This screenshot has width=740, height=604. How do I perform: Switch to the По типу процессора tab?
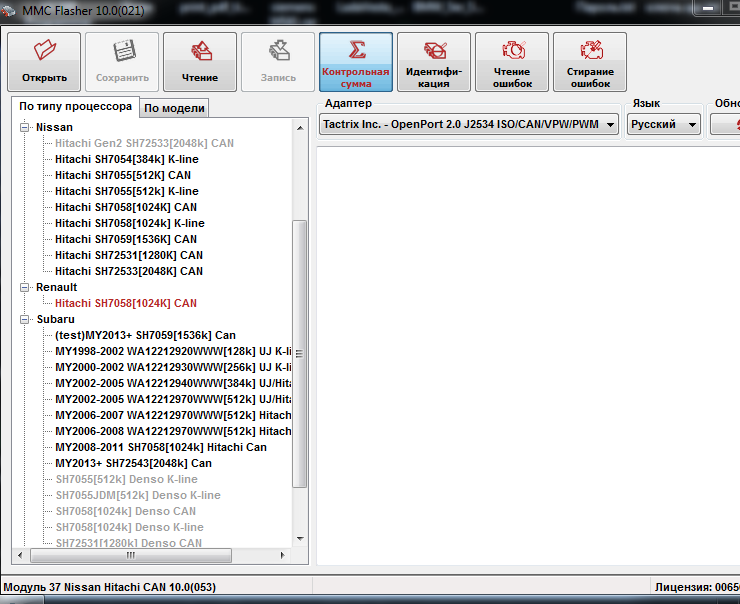[x=76, y=107]
